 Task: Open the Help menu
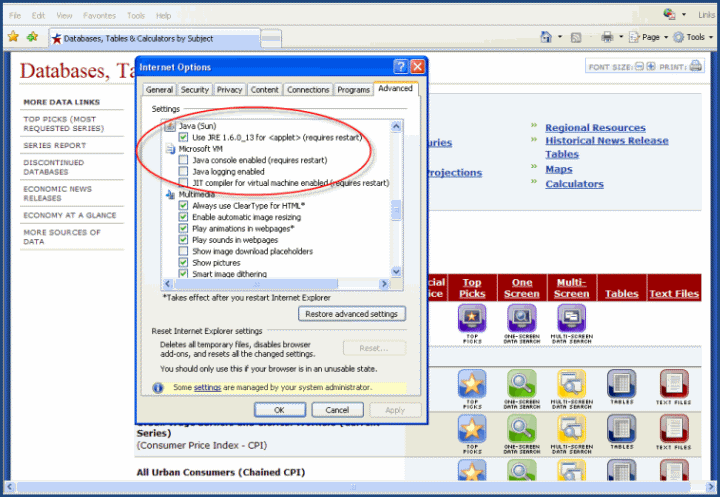(163, 16)
